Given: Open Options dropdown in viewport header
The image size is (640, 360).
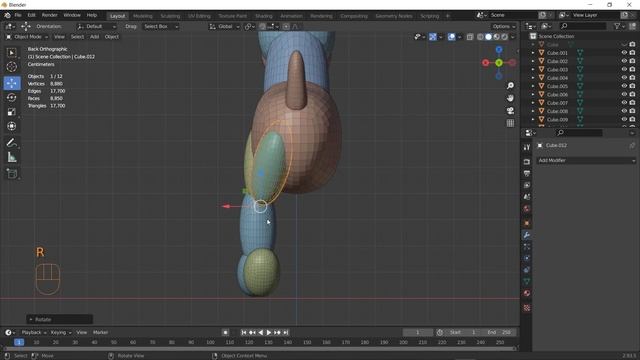Looking at the screenshot, I should click(x=504, y=27).
